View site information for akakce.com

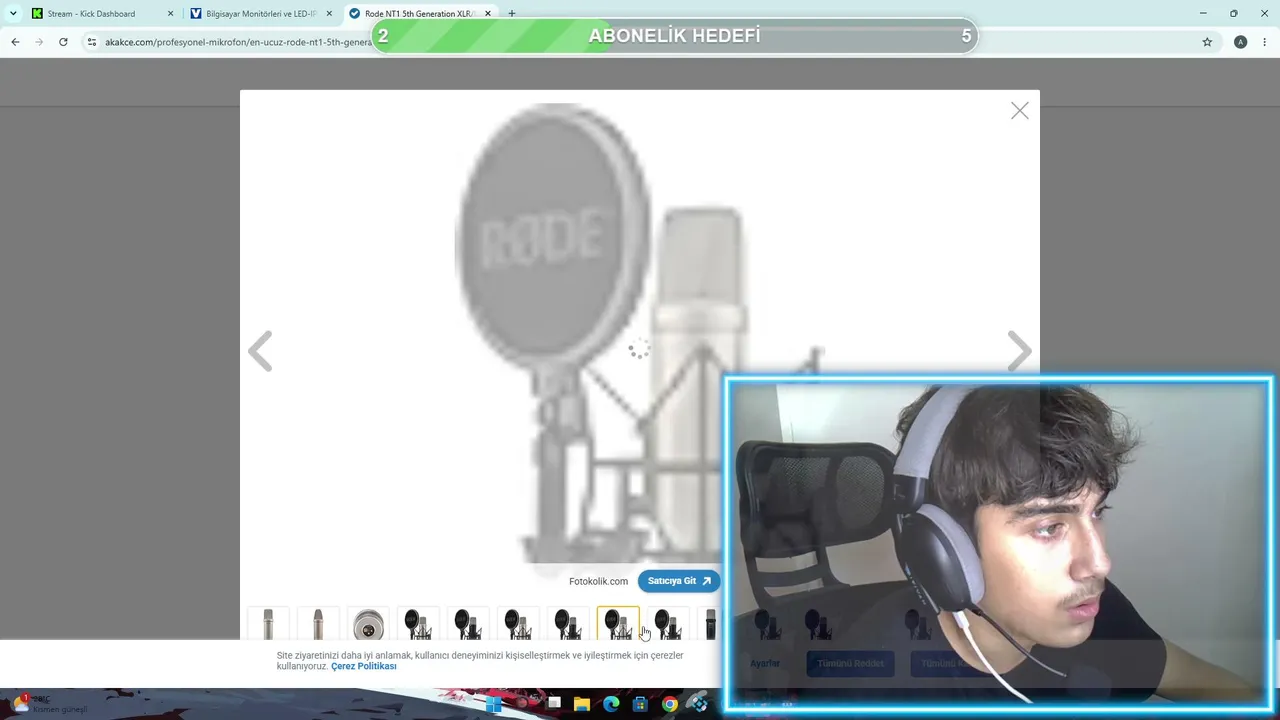[x=92, y=42]
